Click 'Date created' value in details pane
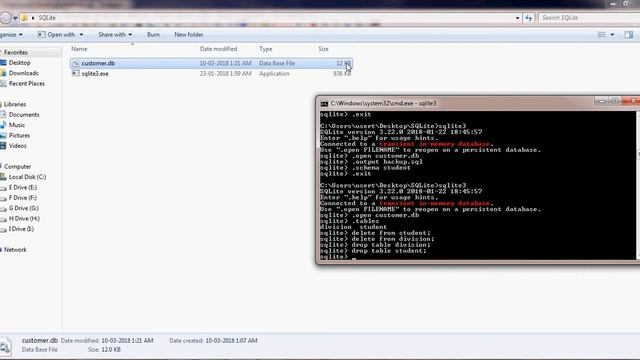640x360 pixels. (231, 340)
